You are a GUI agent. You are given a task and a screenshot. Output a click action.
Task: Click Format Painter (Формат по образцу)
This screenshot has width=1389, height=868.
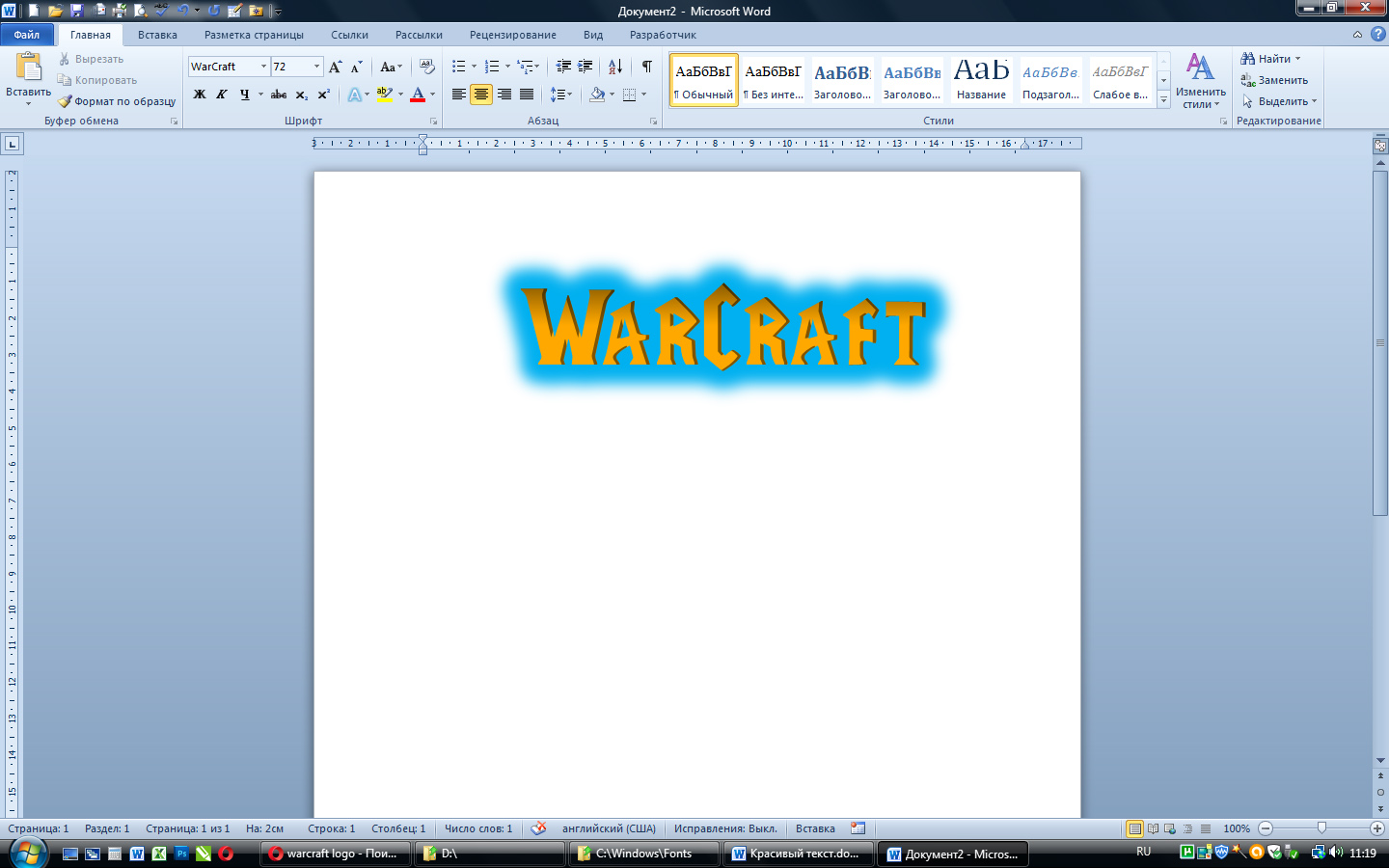(117, 101)
